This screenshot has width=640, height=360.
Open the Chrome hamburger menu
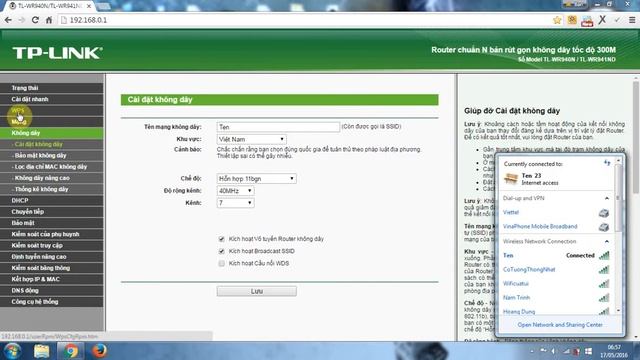tap(632, 20)
